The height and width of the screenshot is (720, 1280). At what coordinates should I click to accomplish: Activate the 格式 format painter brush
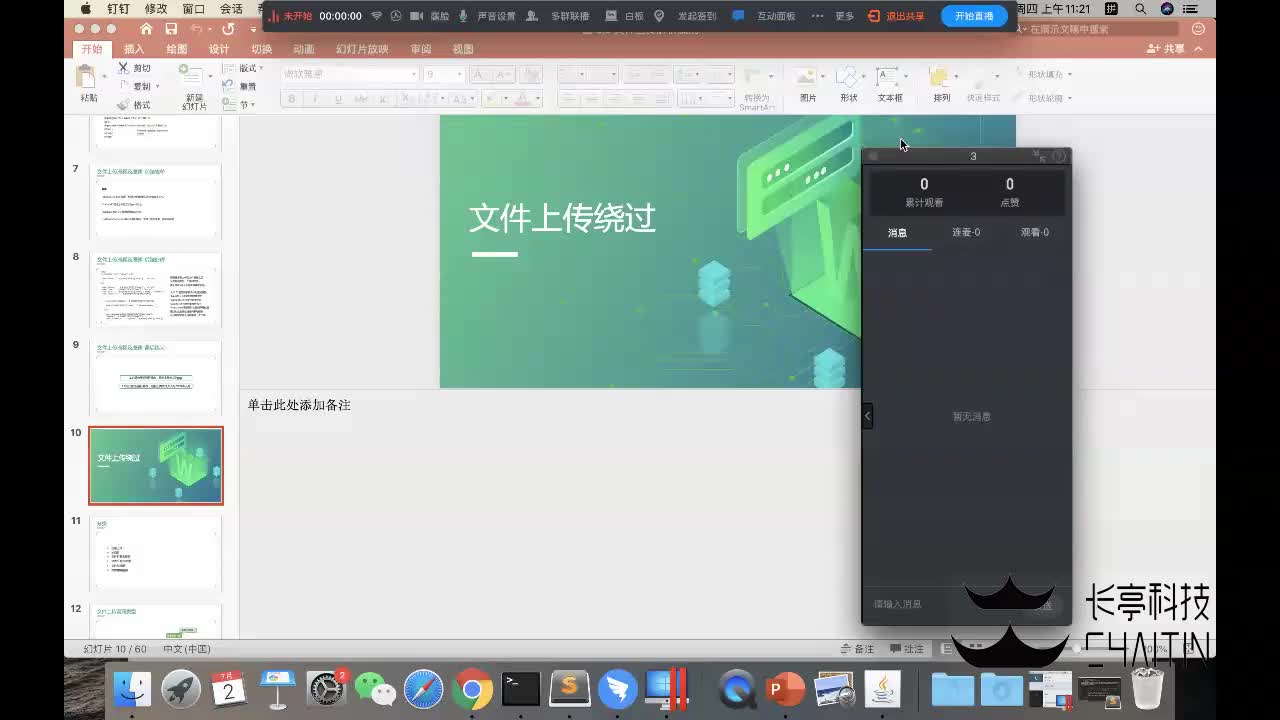click(123, 104)
